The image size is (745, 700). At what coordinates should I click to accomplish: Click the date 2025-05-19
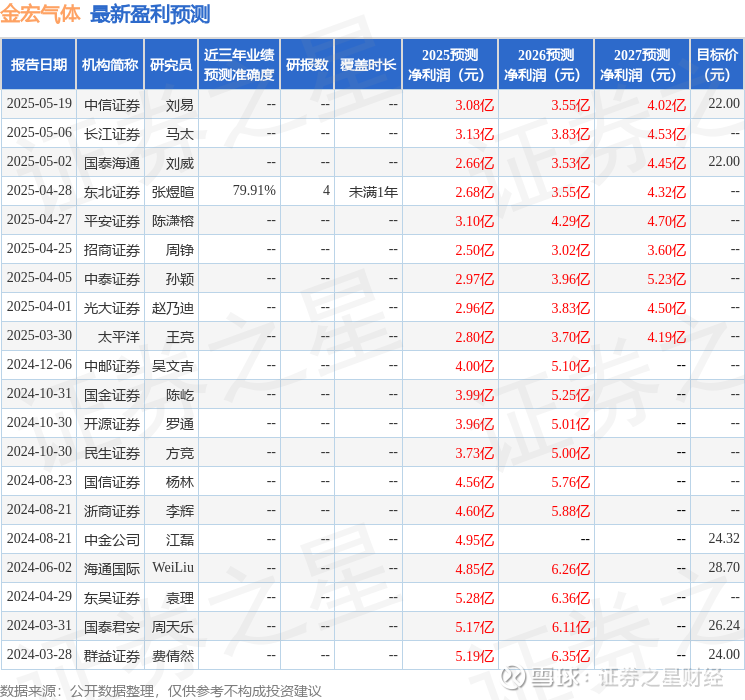click(39, 104)
